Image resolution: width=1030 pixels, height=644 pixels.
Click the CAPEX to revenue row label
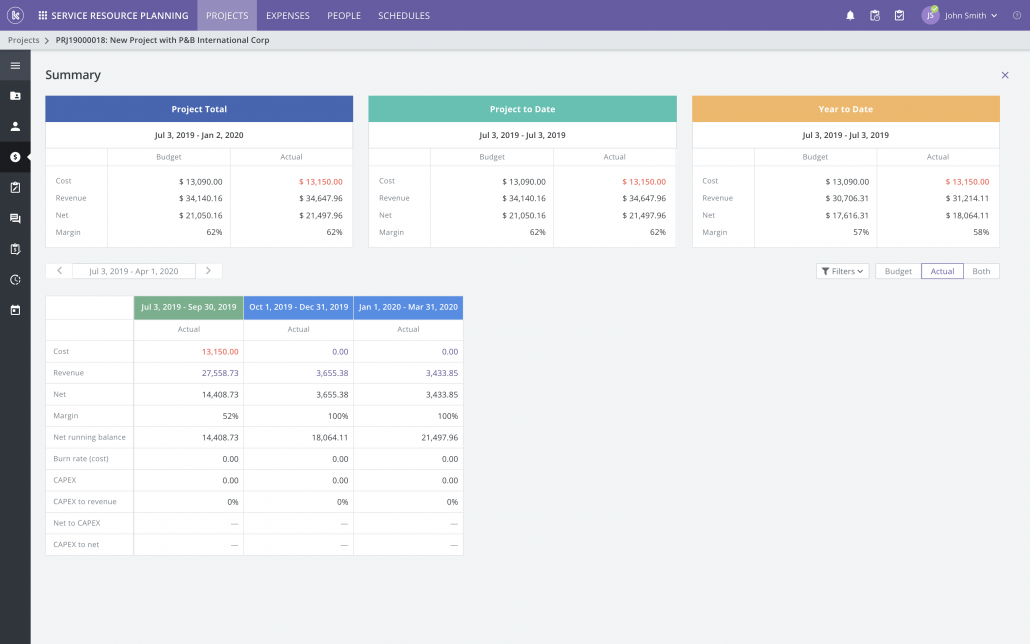[x=85, y=501]
